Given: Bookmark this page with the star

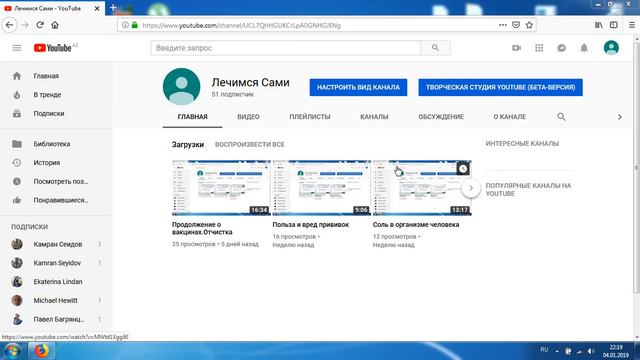Looking at the screenshot, I should click(x=529, y=25).
